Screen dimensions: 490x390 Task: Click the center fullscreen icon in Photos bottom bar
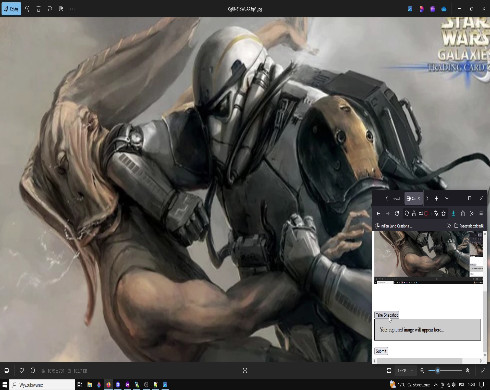tap(245, 370)
